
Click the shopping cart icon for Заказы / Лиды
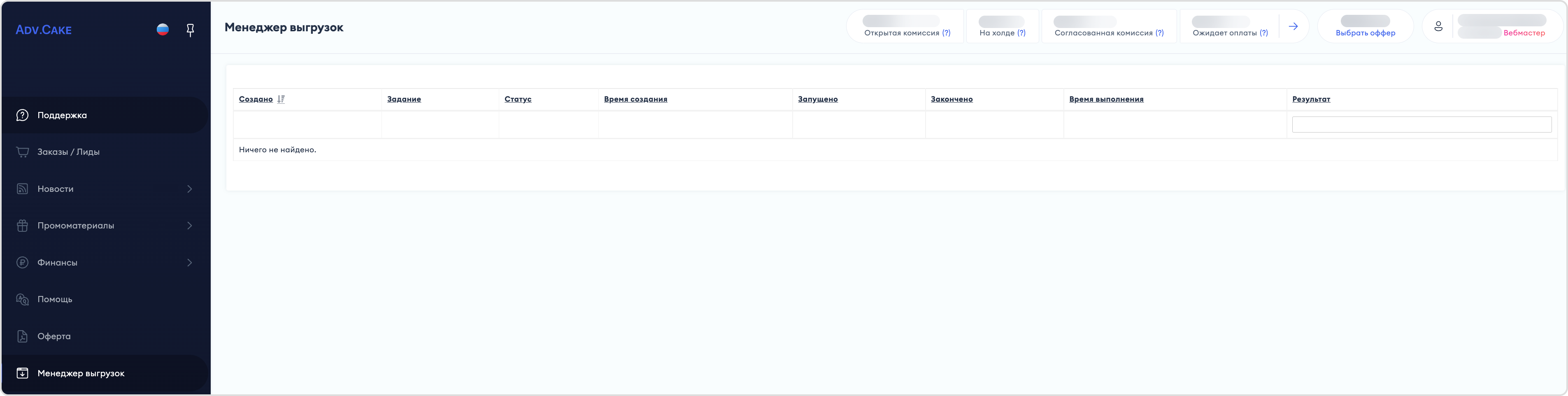point(23,152)
